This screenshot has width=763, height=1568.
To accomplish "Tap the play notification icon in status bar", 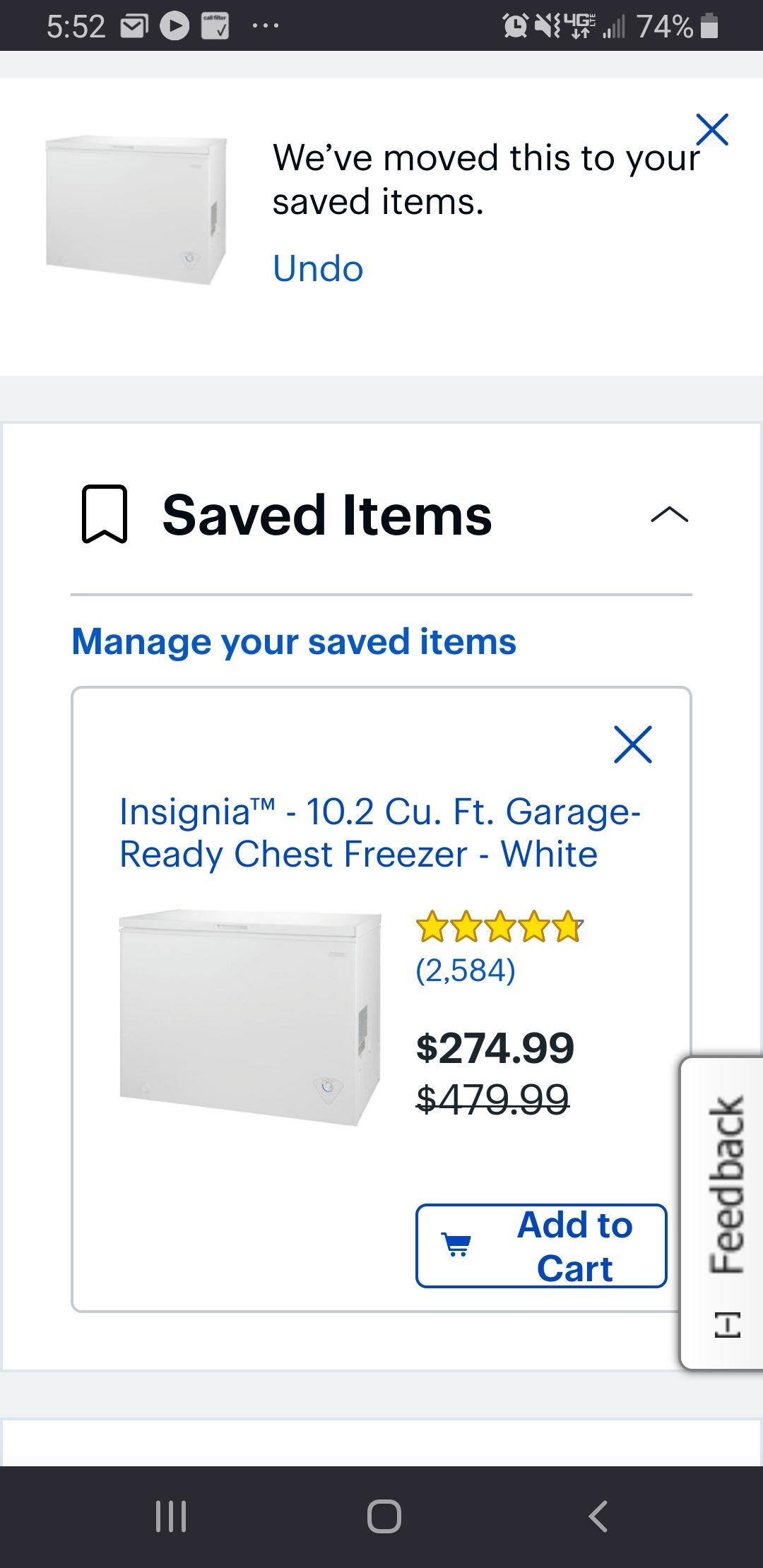I will pyautogui.click(x=175, y=27).
